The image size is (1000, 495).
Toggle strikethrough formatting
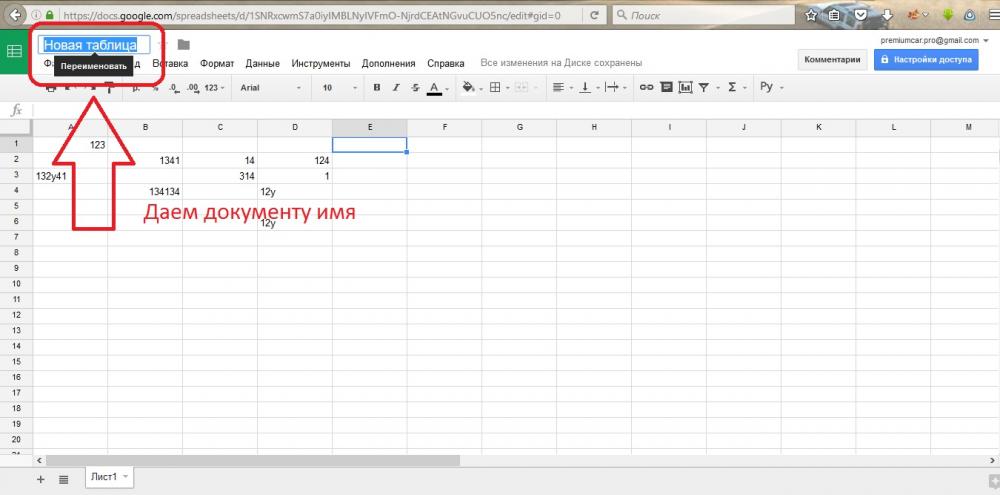(x=414, y=88)
